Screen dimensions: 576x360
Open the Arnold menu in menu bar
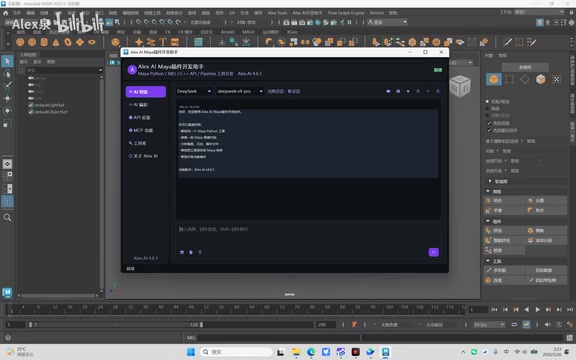pyautogui.click(x=377, y=13)
